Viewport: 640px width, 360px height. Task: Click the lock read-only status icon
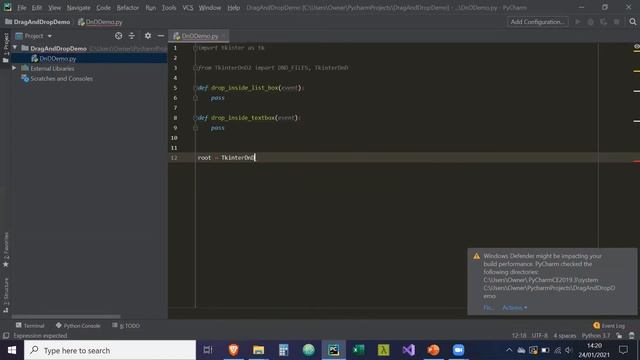(x=619, y=336)
